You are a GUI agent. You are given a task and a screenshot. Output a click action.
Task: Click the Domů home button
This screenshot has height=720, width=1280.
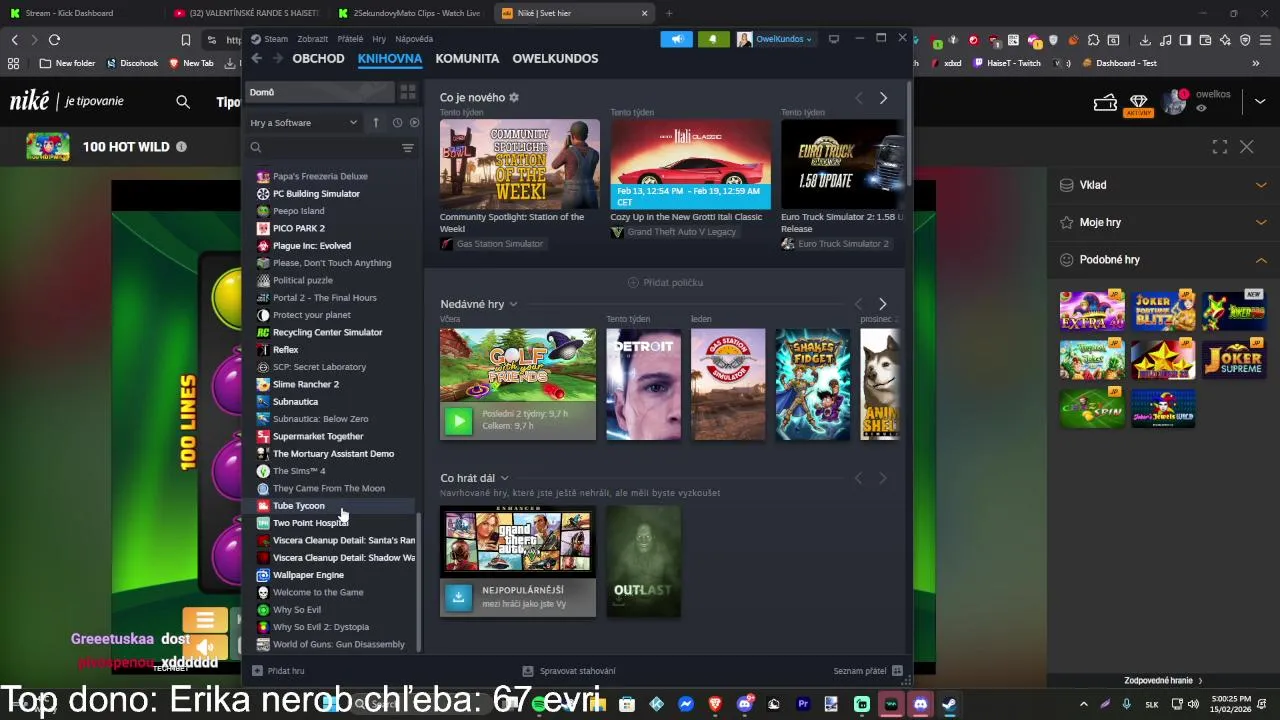click(x=320, y=92)
